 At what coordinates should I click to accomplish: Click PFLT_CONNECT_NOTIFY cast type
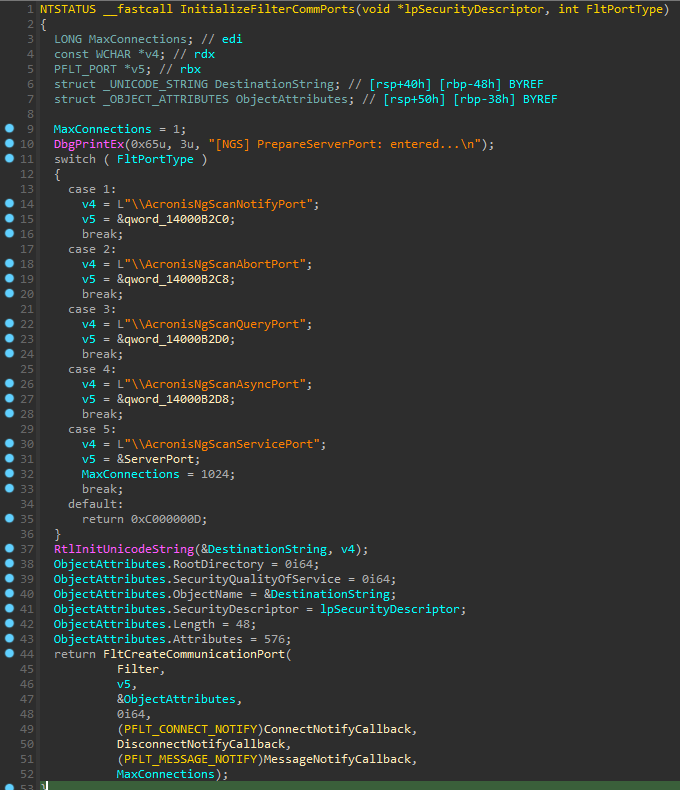[x=190, y=729]
